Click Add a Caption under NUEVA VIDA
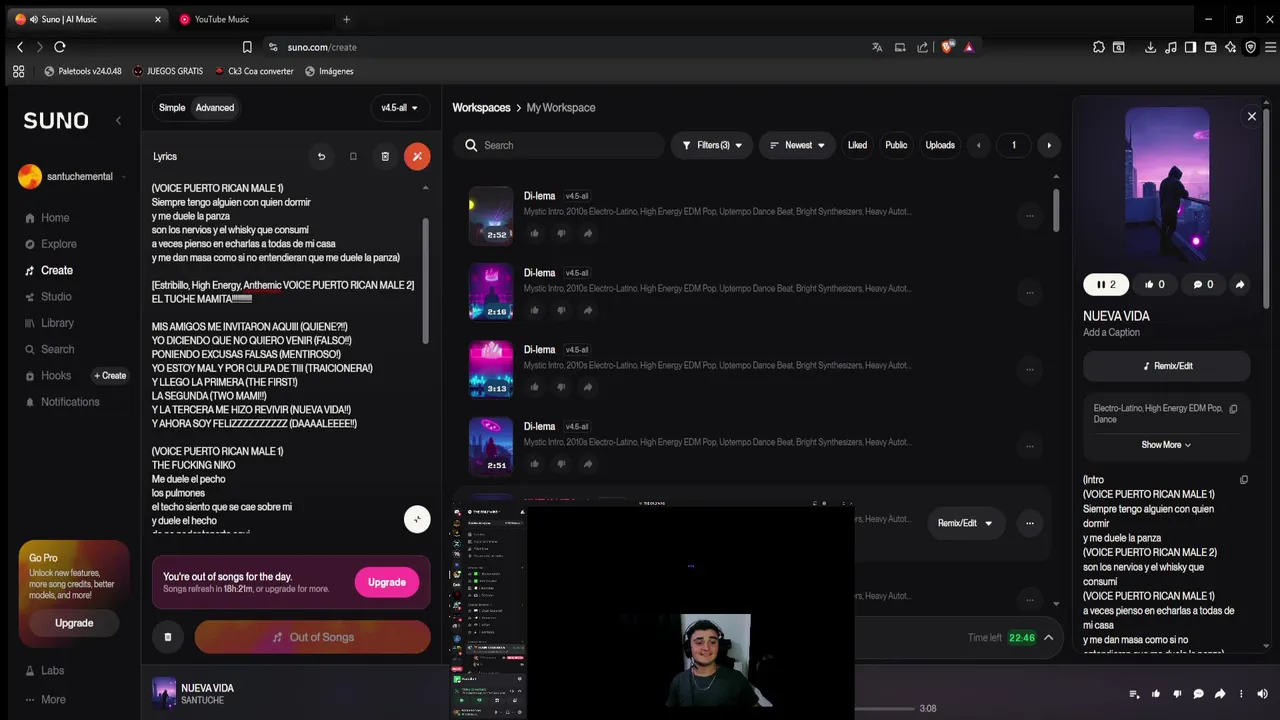 point(1111,333)
